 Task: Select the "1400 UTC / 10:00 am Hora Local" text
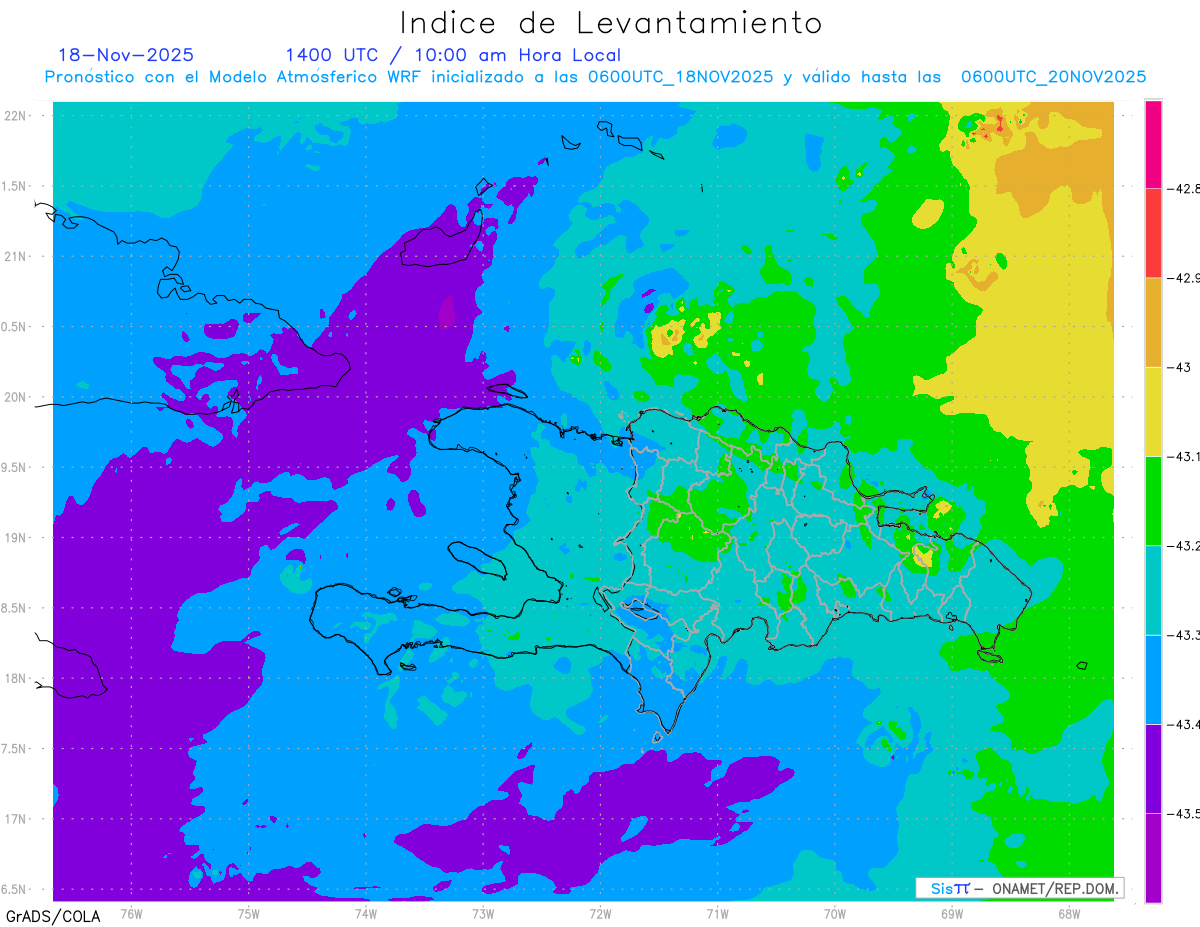[453, 56]
